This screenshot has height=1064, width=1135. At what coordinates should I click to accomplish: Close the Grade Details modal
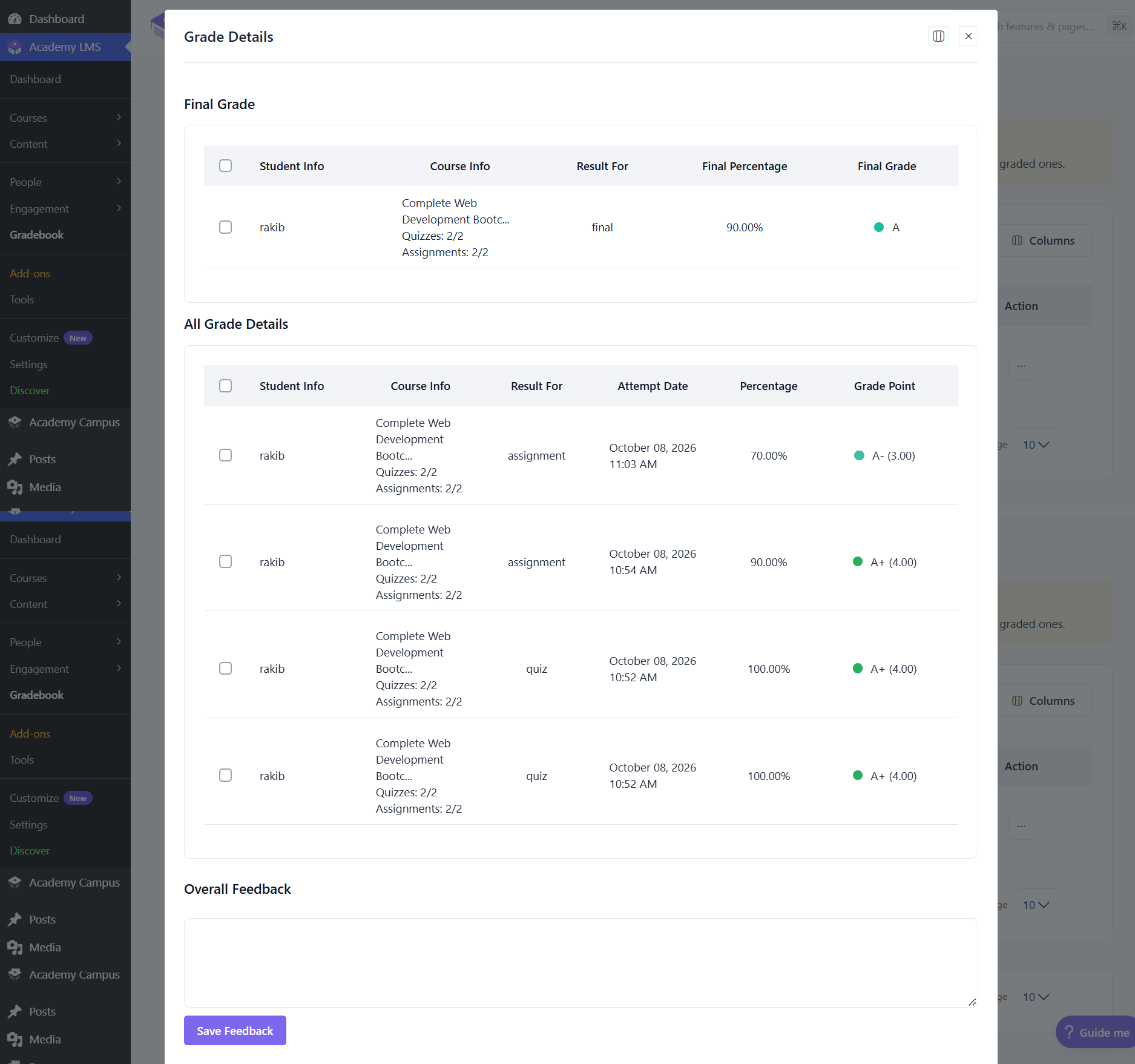(969, 36)
